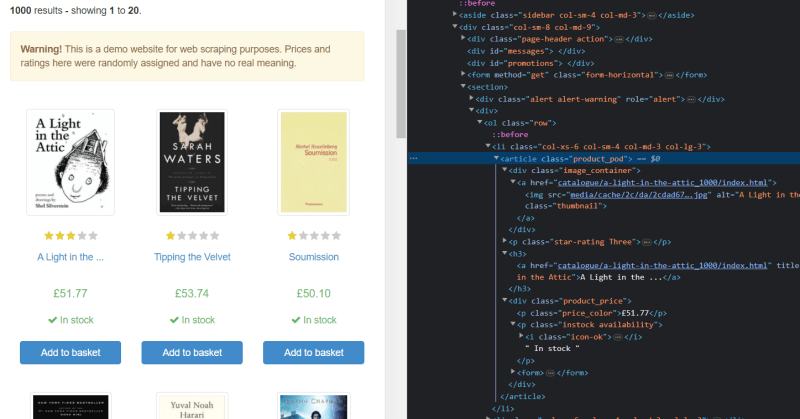Select the " In stock " text node
The width and height of the screenshot is (800, 419).
(x=552, y=349)
